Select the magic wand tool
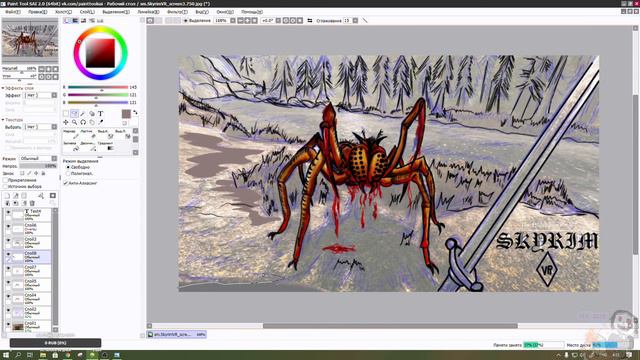 tap(83, 113)
